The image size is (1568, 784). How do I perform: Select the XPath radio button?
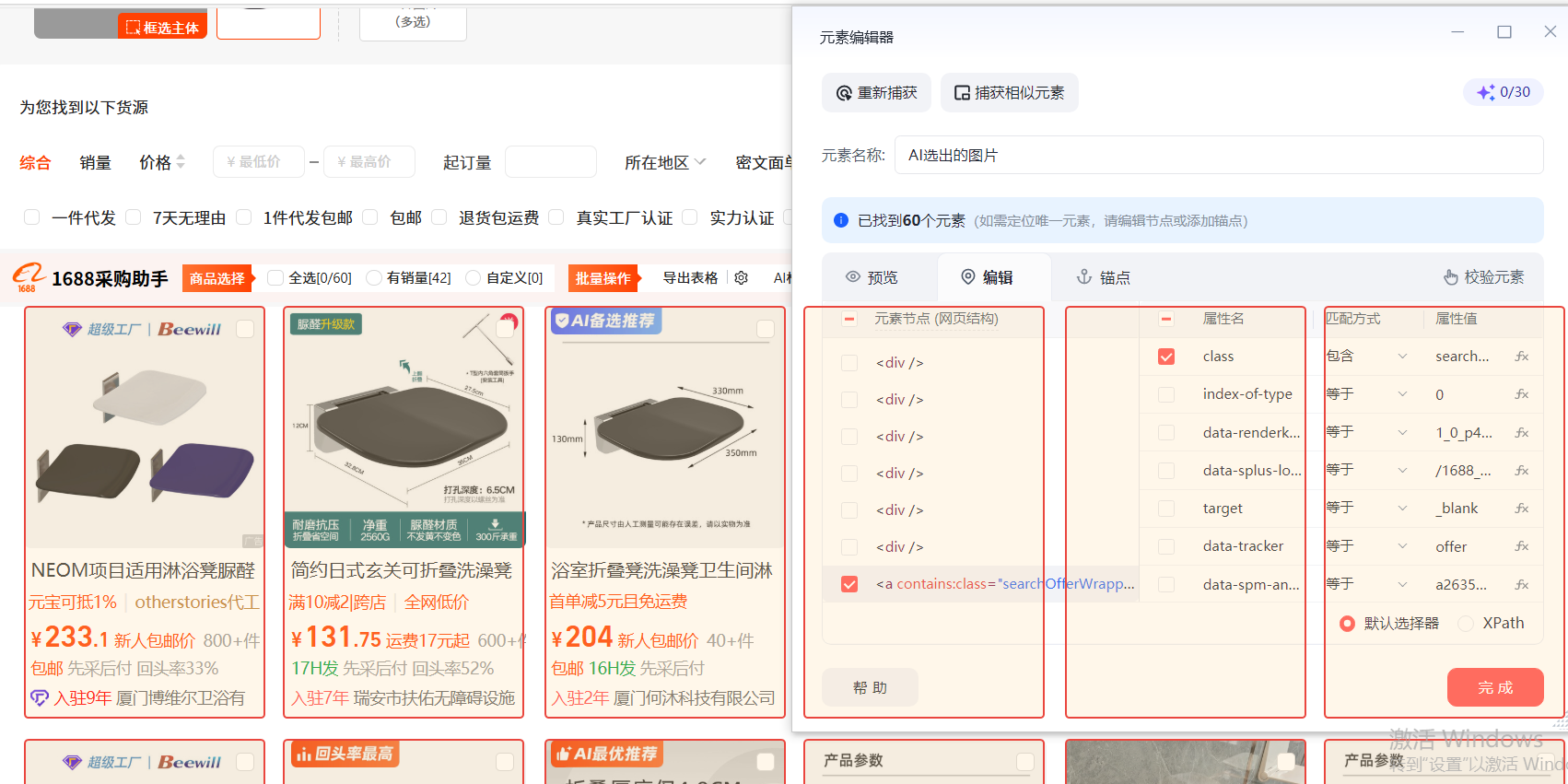(x=1466, y=624)
